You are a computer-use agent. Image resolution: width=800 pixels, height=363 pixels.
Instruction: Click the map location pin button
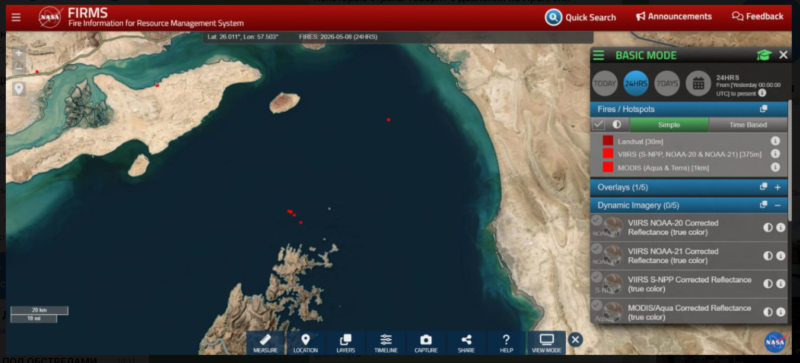coord(19,89)
